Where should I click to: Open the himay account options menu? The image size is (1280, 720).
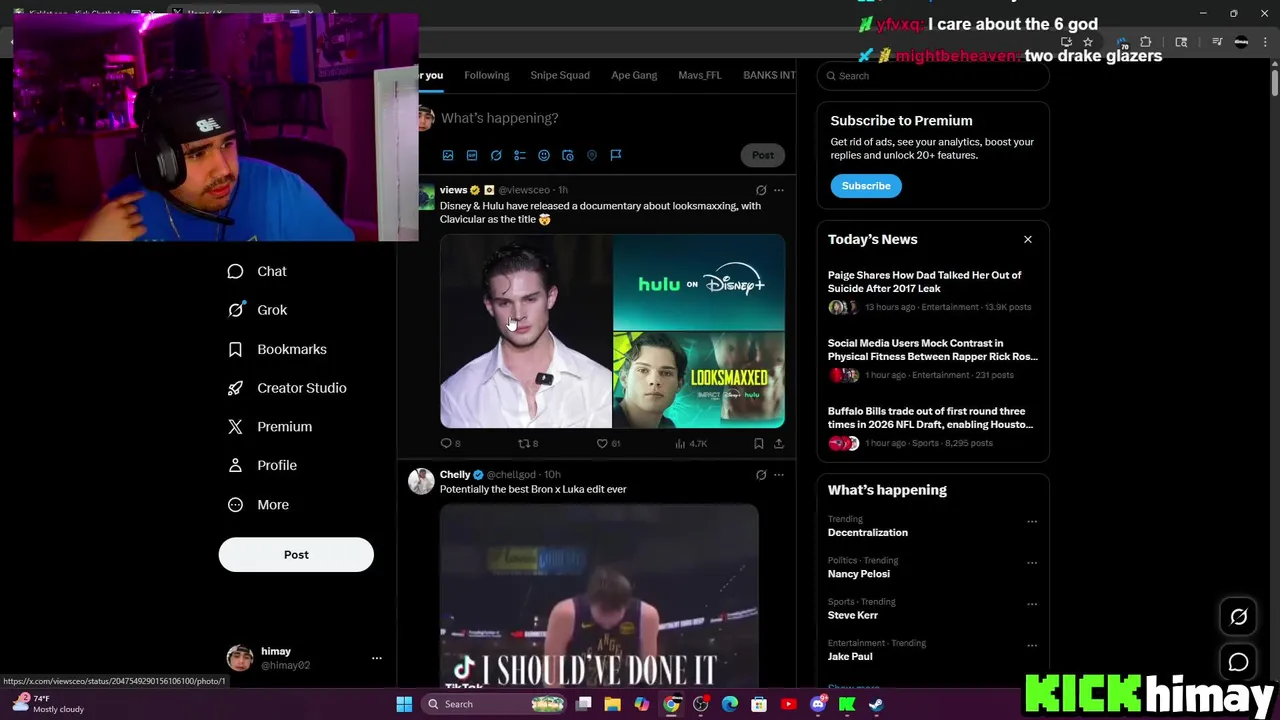(377, 658)
